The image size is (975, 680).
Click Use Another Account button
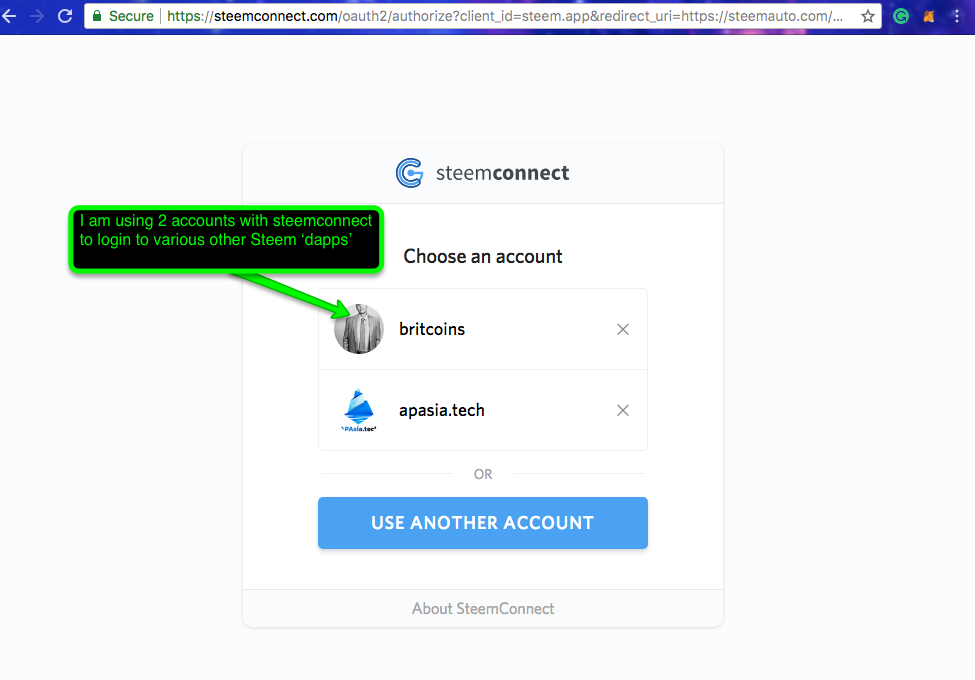pos(483,523)
